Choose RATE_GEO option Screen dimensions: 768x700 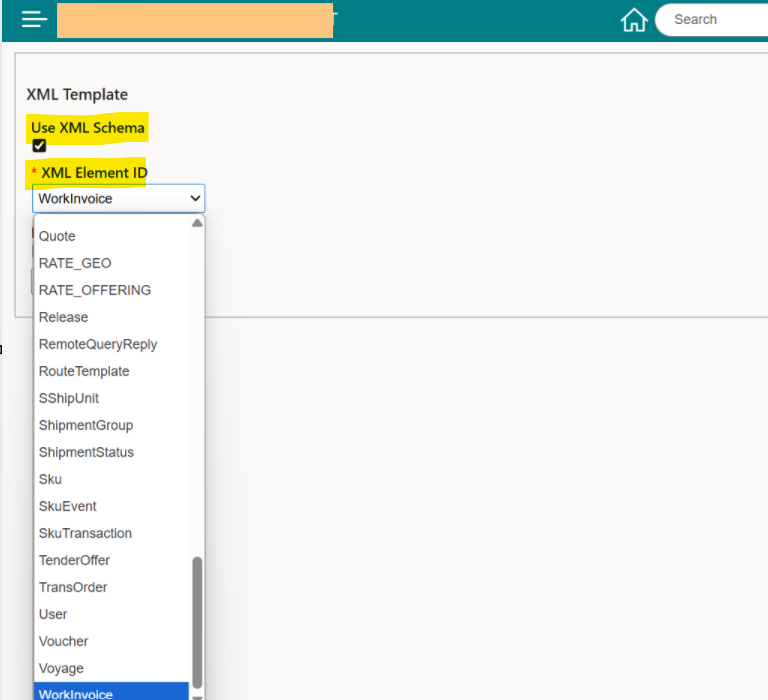click(x=111, y=263)
